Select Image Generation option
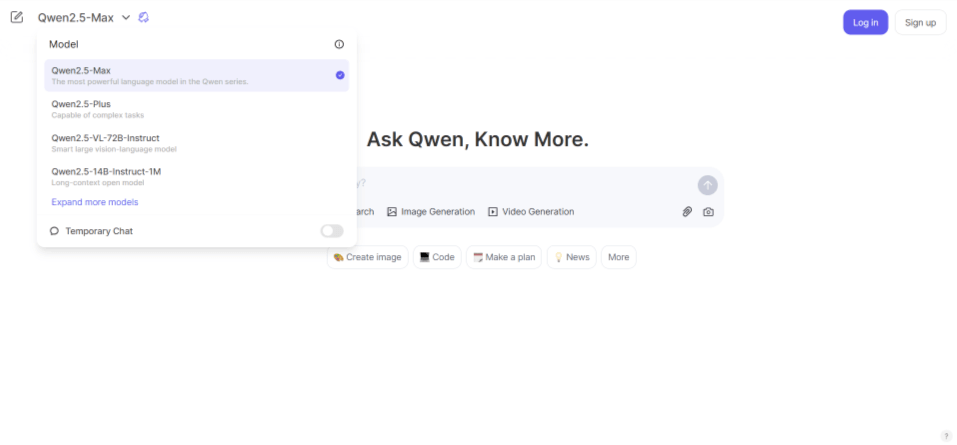Image resolution: width=957 pixels, height=445 pixels. [431, 212]
